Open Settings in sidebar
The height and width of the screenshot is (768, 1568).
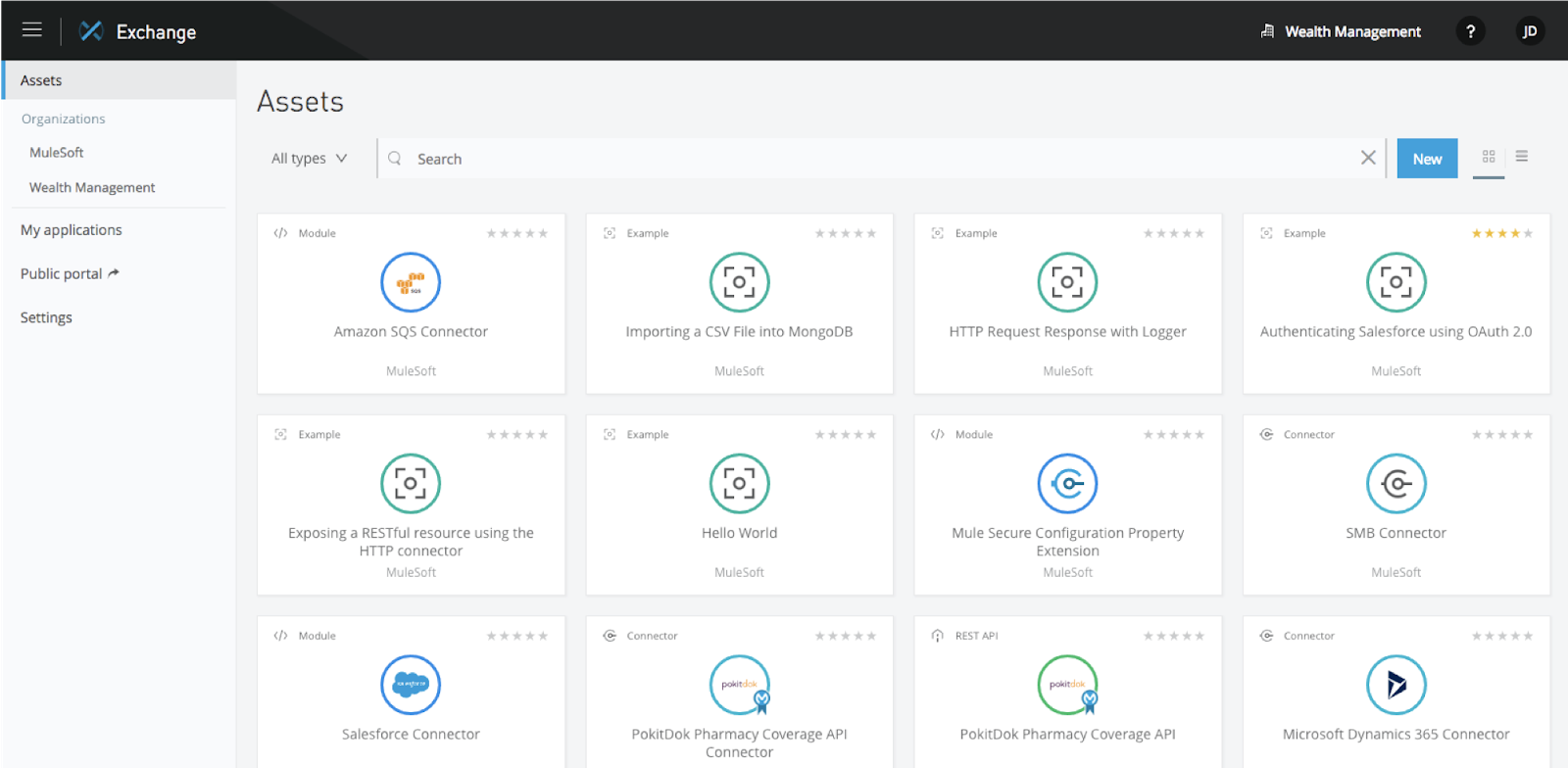click(x=46, y=317)
